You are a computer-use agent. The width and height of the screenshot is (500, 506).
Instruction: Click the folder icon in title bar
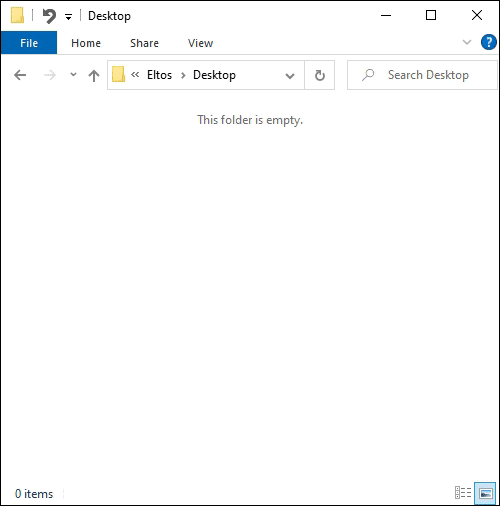click(x=17, y=15)
